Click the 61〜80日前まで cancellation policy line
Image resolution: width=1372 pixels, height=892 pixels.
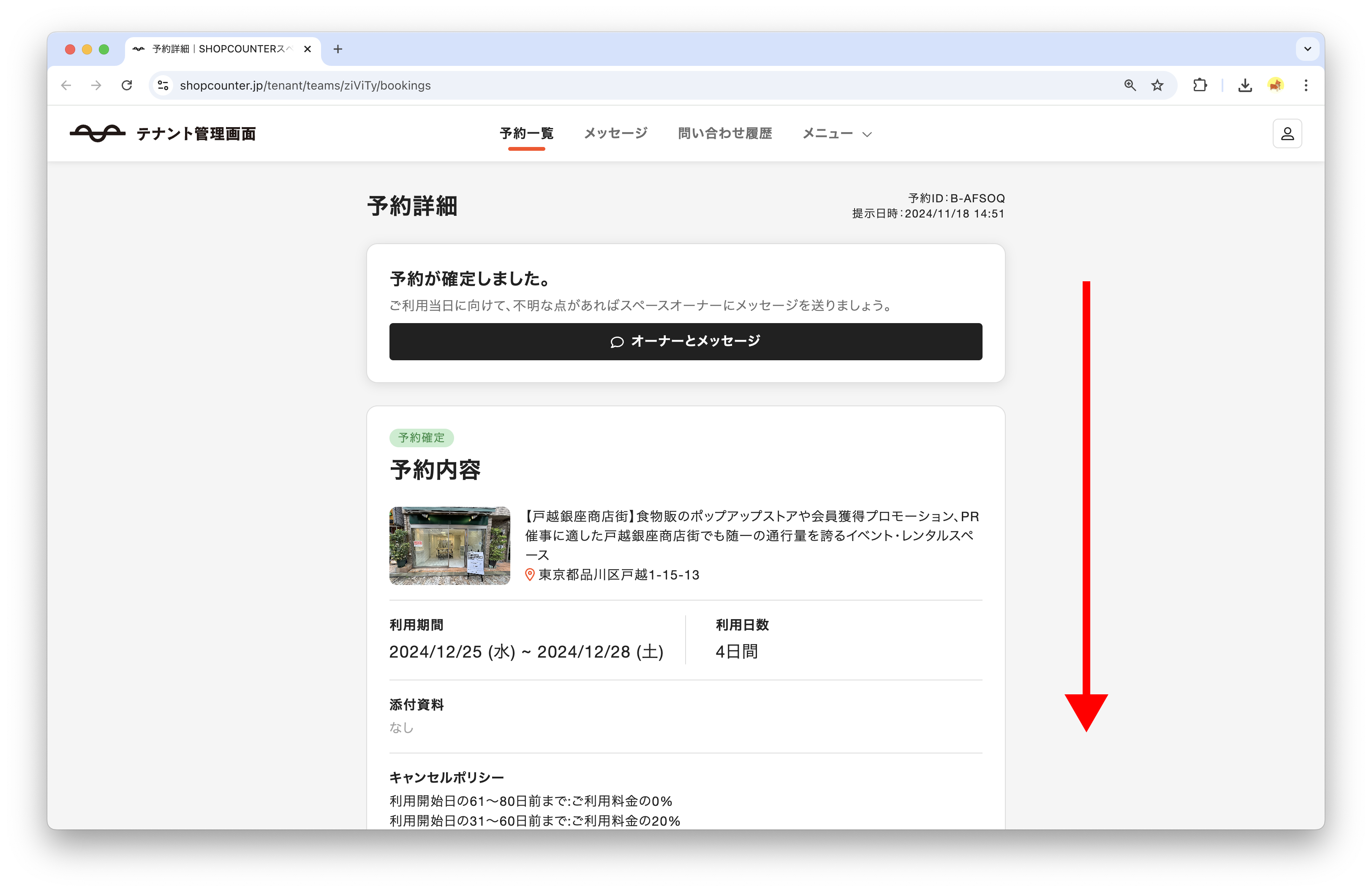(531, 801)
